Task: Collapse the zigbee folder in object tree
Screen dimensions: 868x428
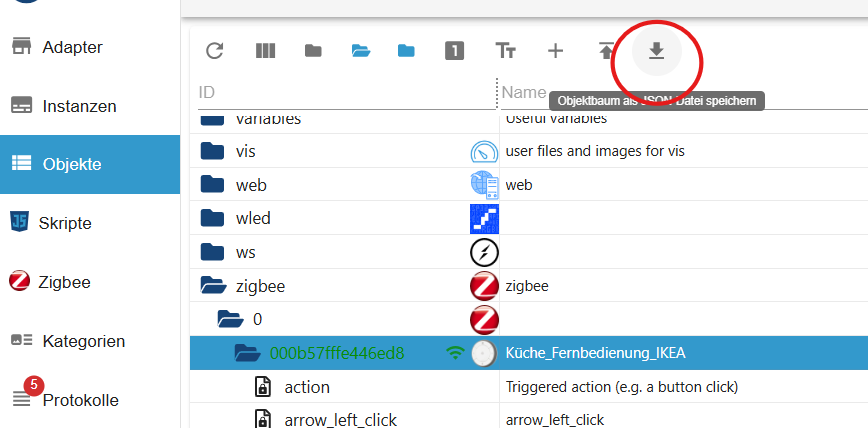Action: (213, 286)
